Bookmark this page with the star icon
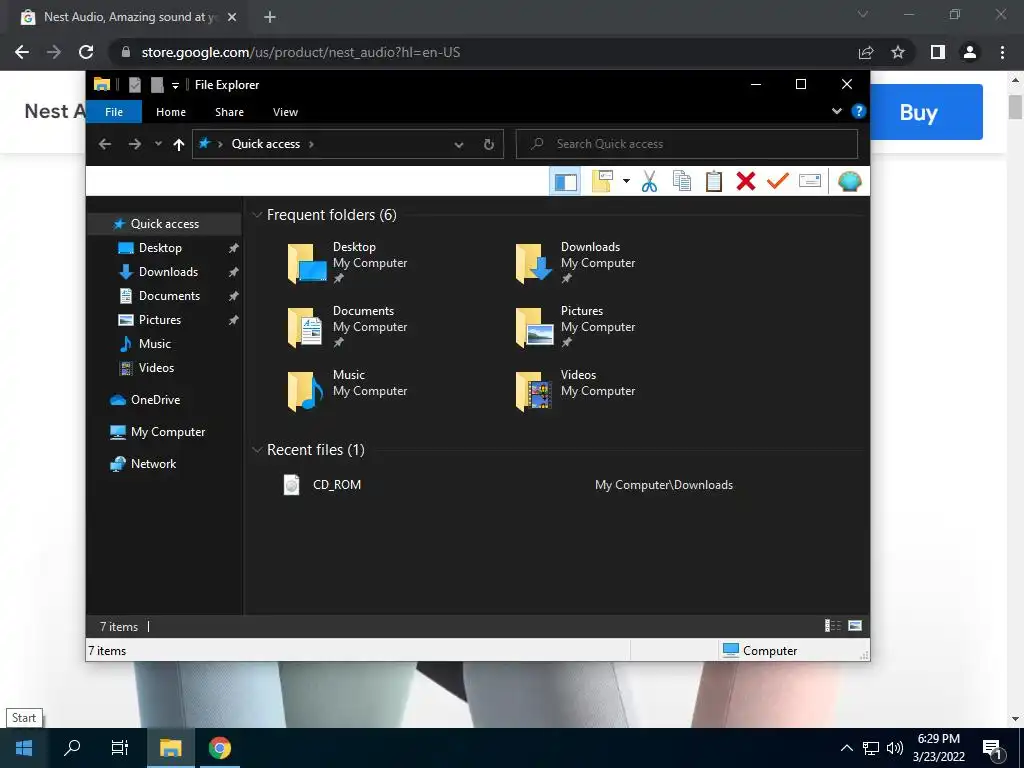1024x768 pixels. tap(898, 52)
